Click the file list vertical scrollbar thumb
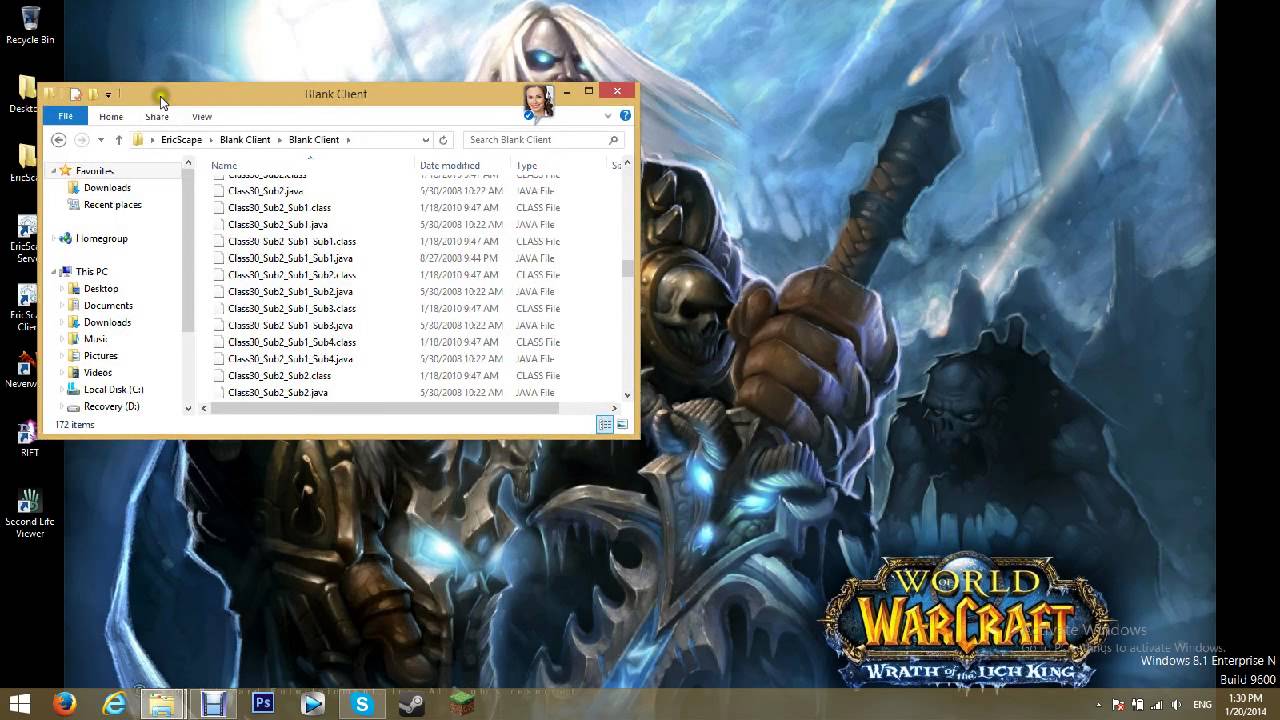The width and height of the screenshot is (1280, 720). point(627,268)
